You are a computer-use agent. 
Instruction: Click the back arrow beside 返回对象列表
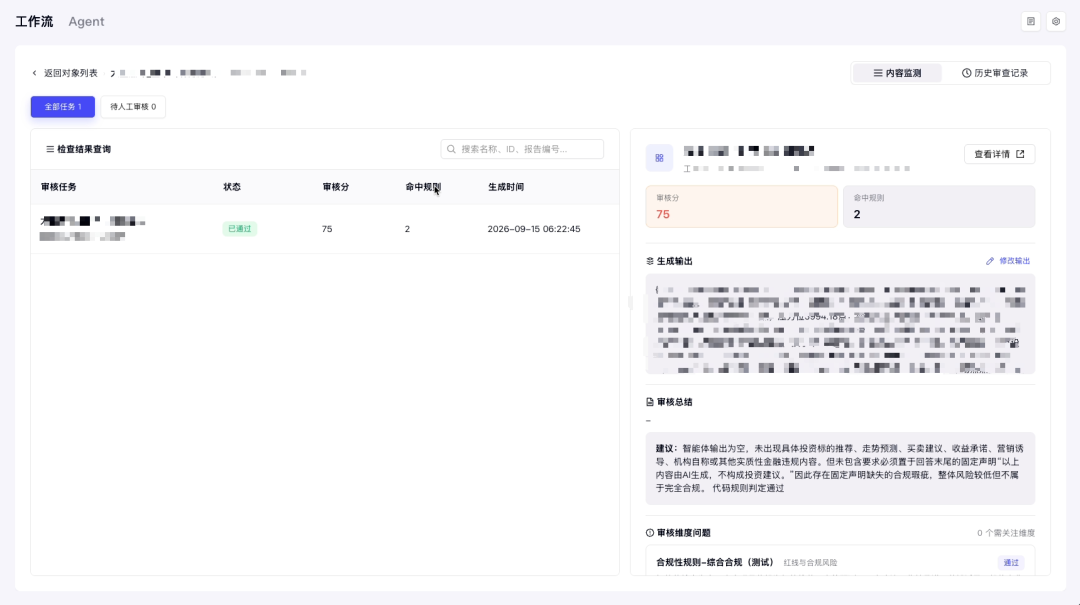click(x=34, y=73)
